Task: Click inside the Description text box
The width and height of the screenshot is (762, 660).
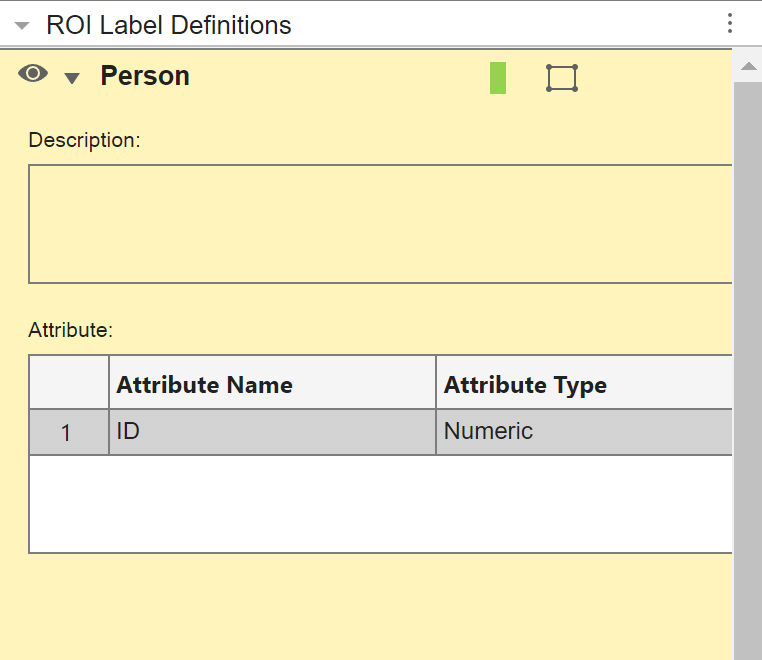Action: click(x=380, y=224)
